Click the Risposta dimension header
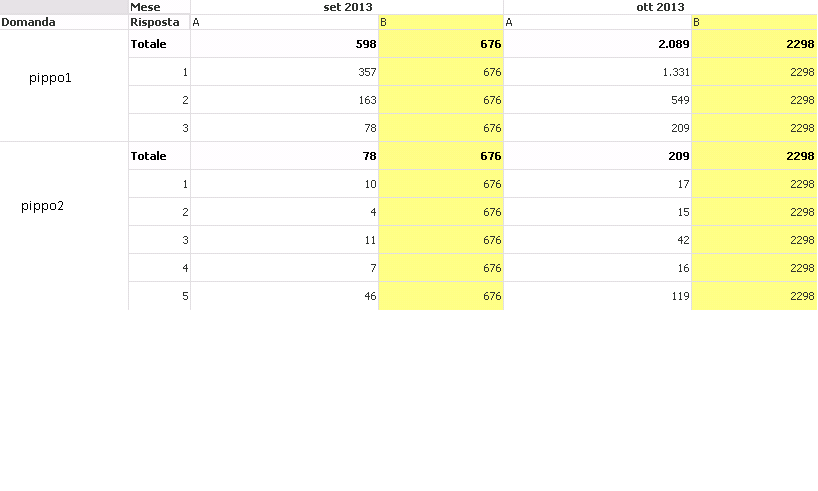The height and width of the screenshot is (491, 818). tap(155, 21)
